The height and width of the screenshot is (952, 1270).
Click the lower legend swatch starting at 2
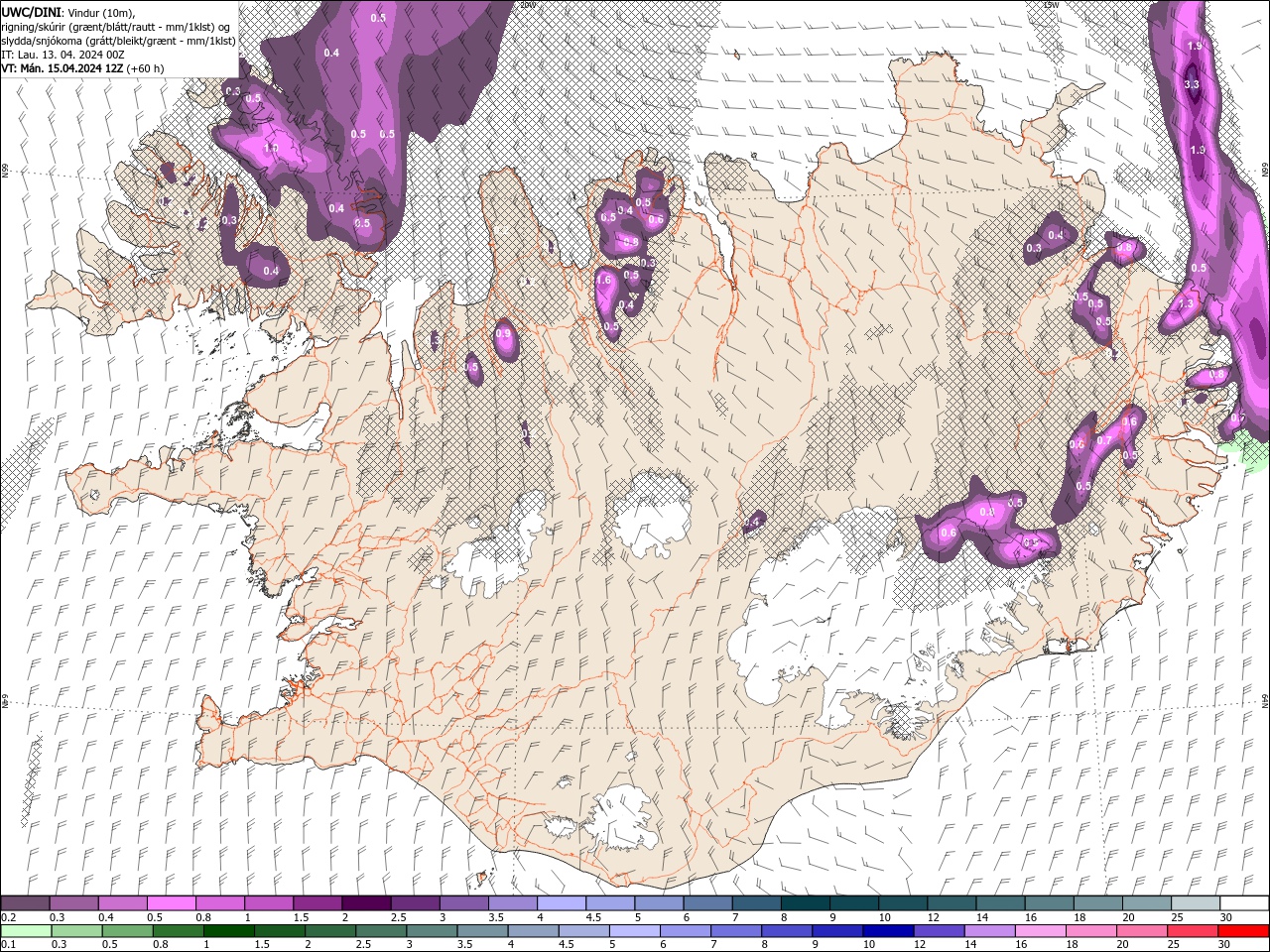(330, 931)
